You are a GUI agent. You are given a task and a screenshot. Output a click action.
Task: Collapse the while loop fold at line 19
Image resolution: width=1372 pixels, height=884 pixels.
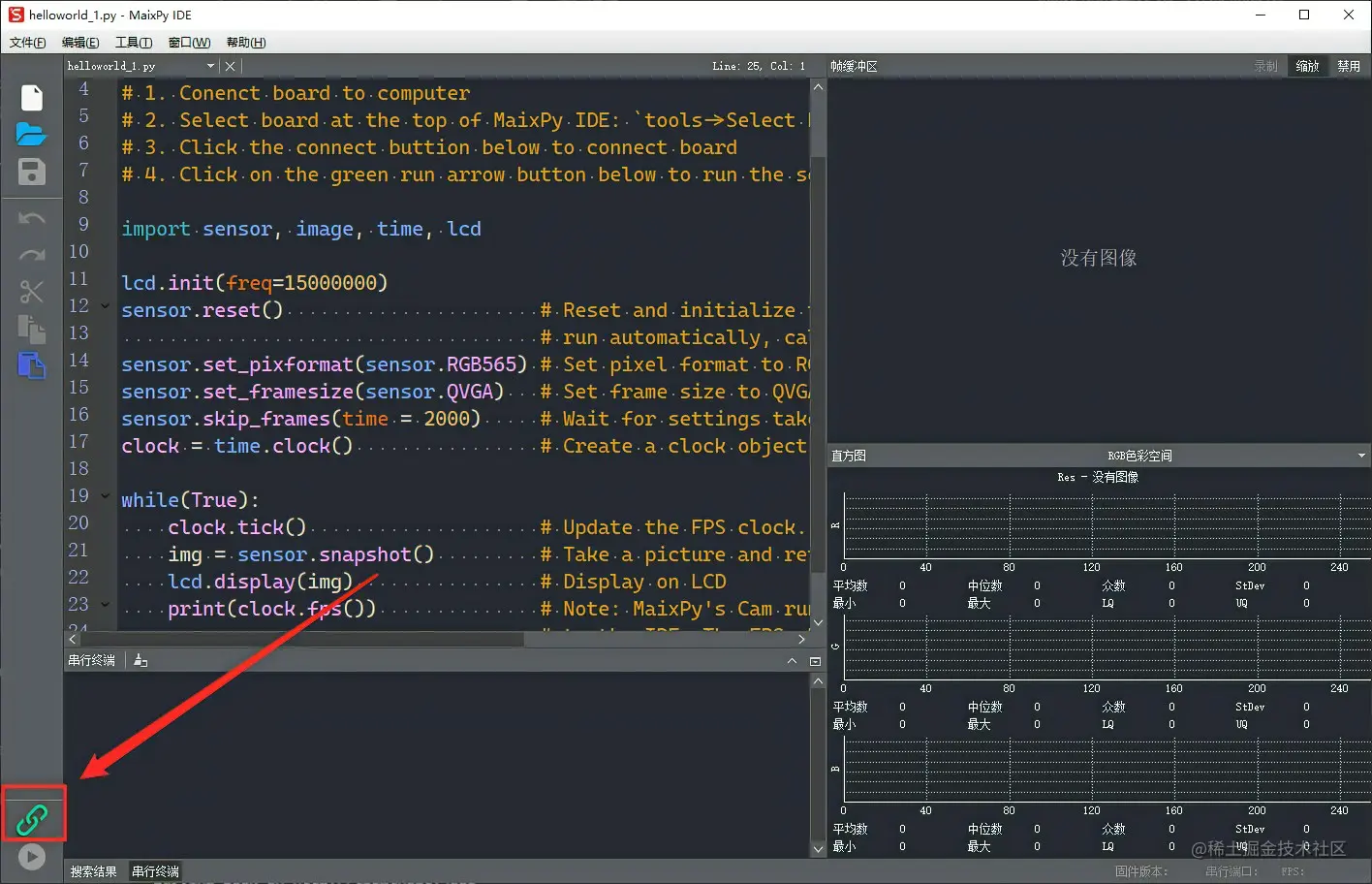tap(106, 496)
